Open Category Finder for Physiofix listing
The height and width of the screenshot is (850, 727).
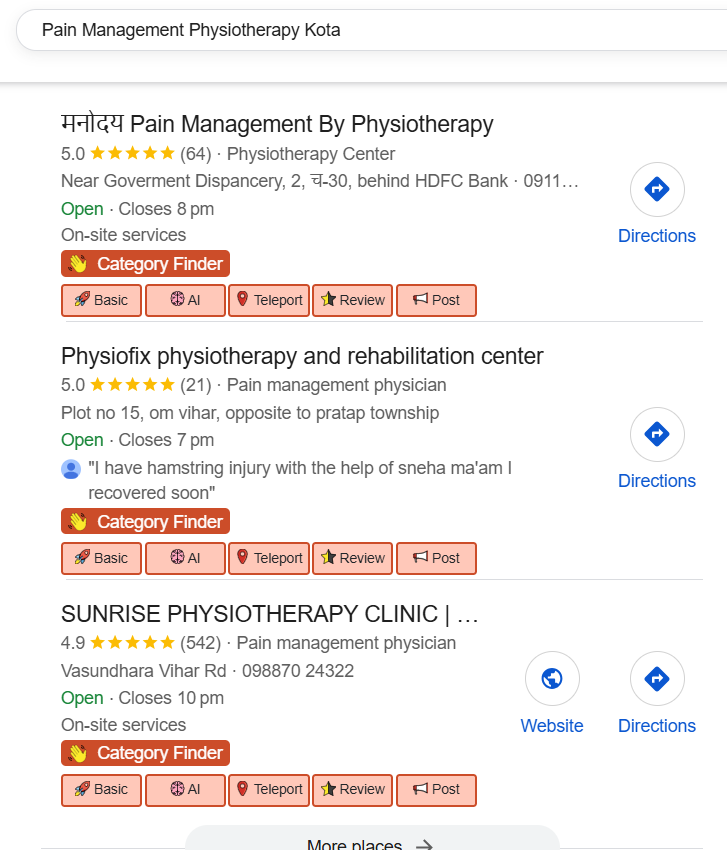(146, 521)
